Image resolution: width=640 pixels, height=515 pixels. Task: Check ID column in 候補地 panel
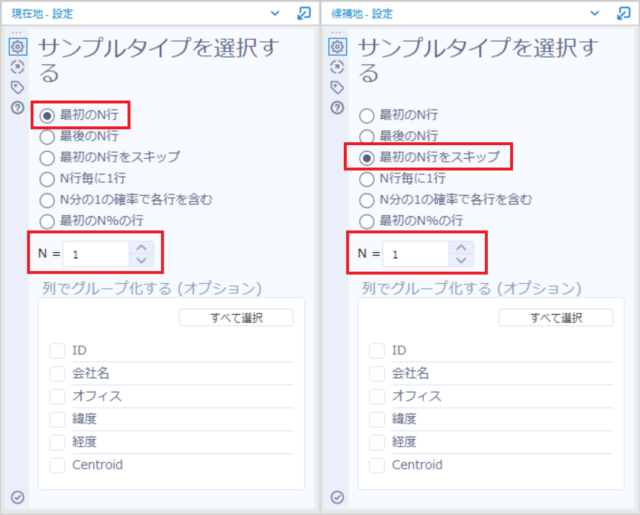377,351
